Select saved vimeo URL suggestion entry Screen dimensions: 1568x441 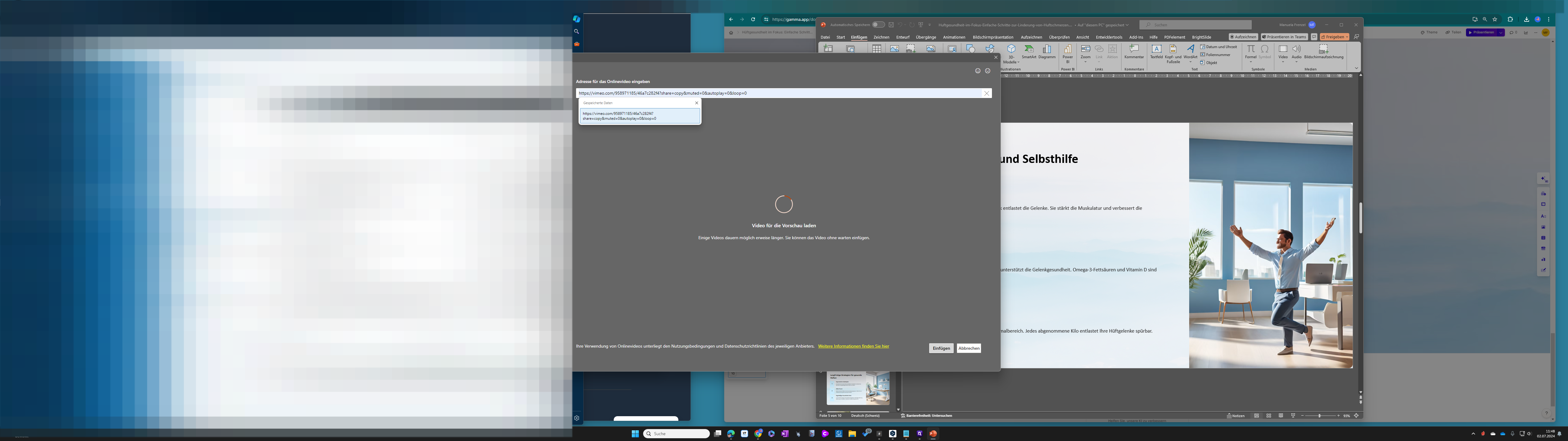[x=640, y=116]
